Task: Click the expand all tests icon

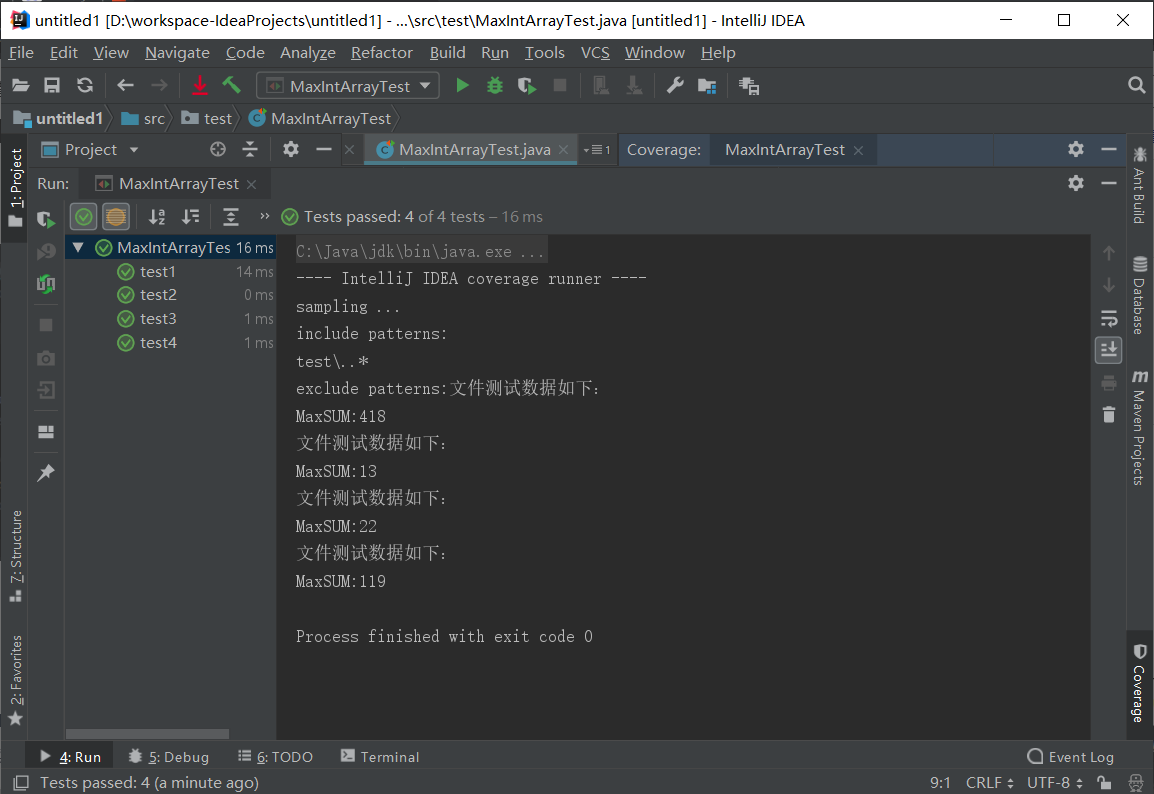Action: pos(231,216)
